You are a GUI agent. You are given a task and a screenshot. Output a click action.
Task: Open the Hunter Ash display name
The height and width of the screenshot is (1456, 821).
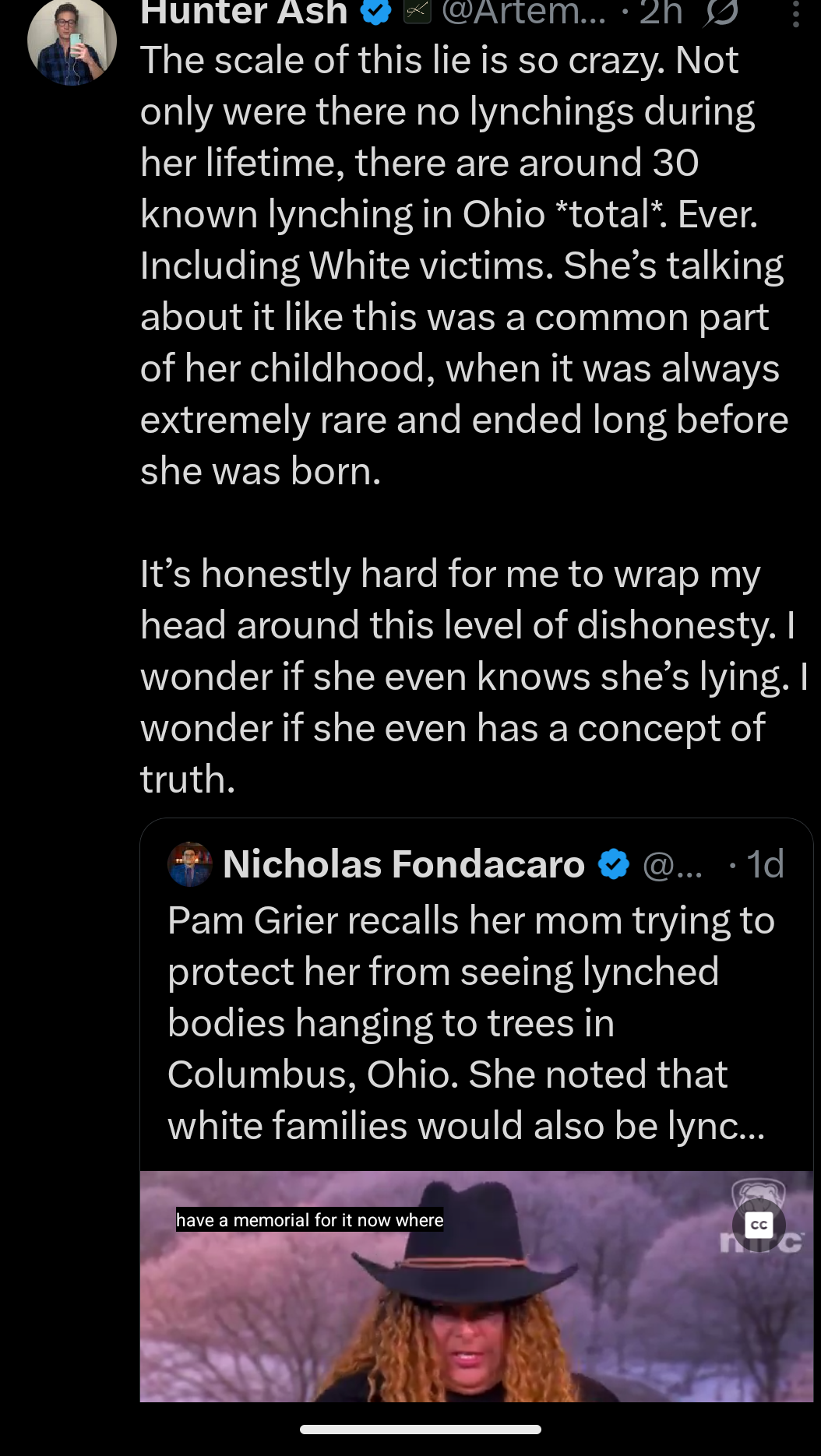click(x=244, y=12)
